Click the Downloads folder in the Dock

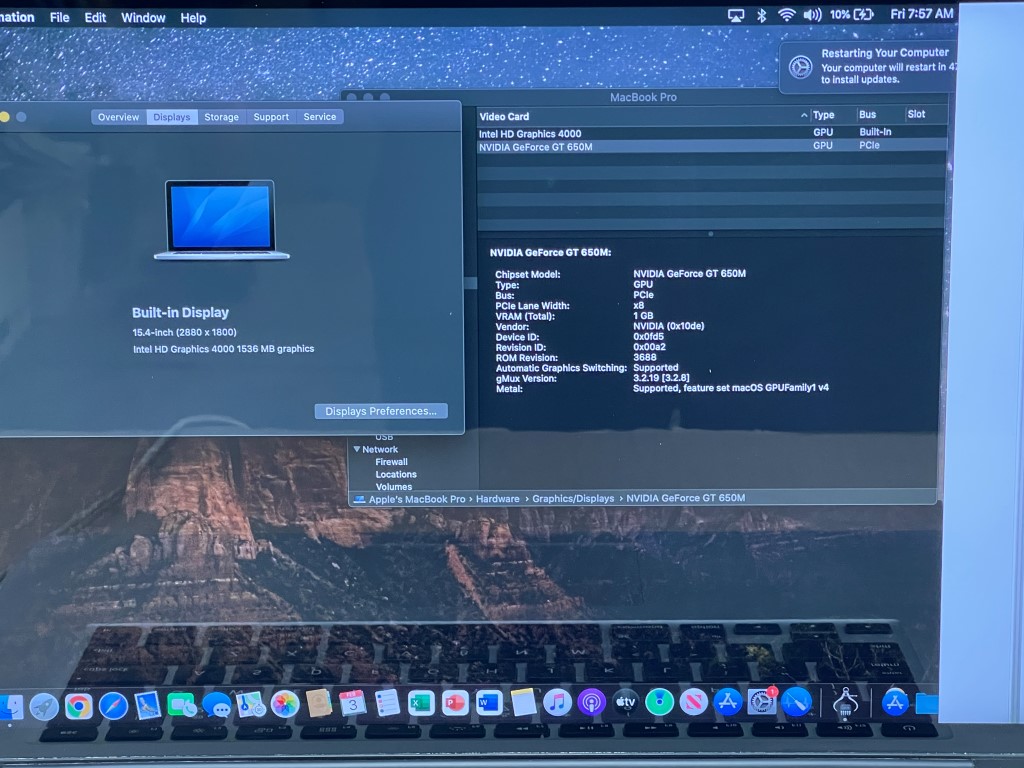point(927,703)
